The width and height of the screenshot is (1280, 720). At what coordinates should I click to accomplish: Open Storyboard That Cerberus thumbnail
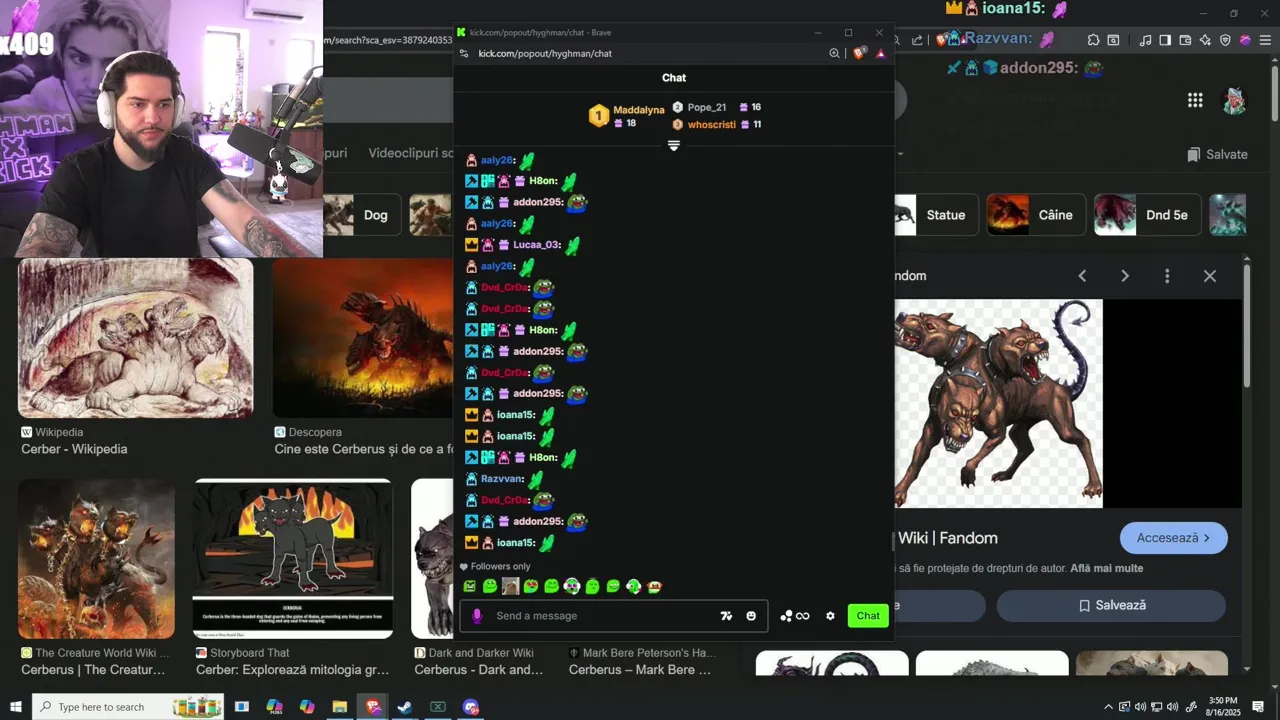point(293,558)
